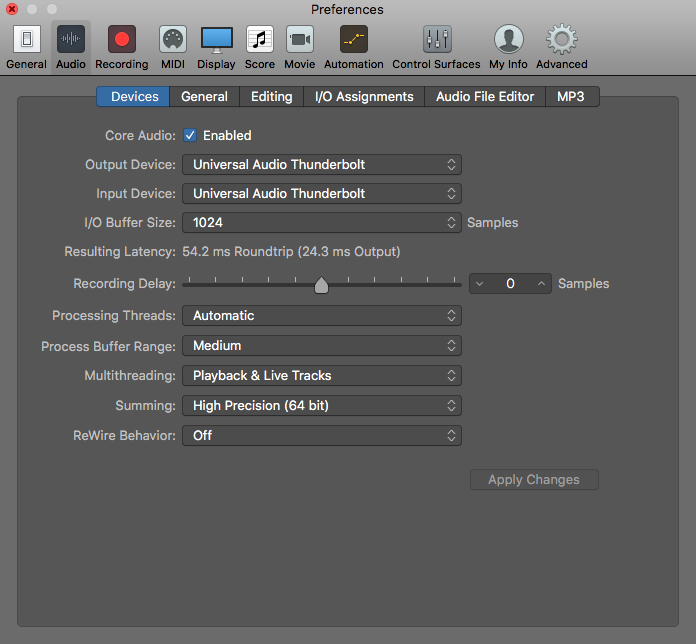Click the My Info profile icon
696x644 pixels.
(x=508, y=40)
